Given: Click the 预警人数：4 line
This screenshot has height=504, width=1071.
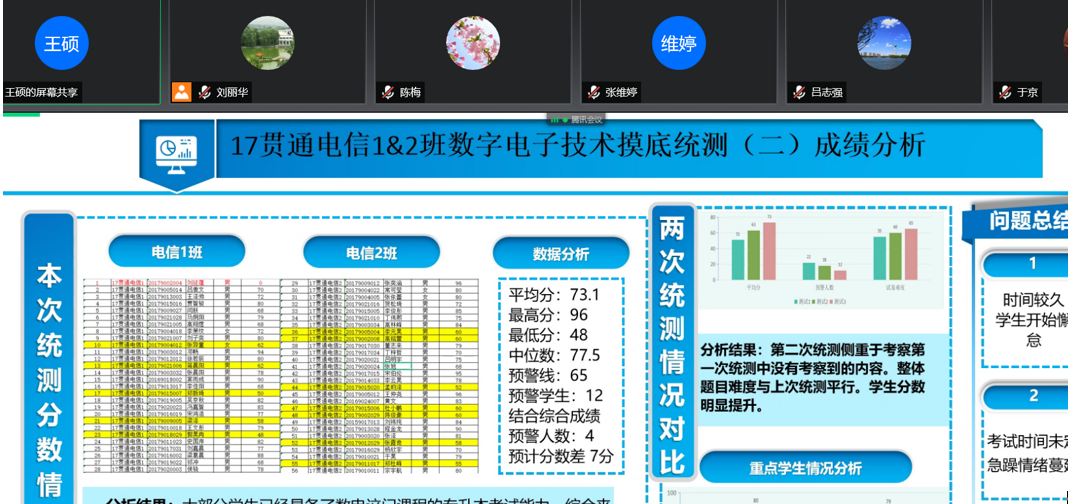Looking at the screenshot, I should [551, 436].
